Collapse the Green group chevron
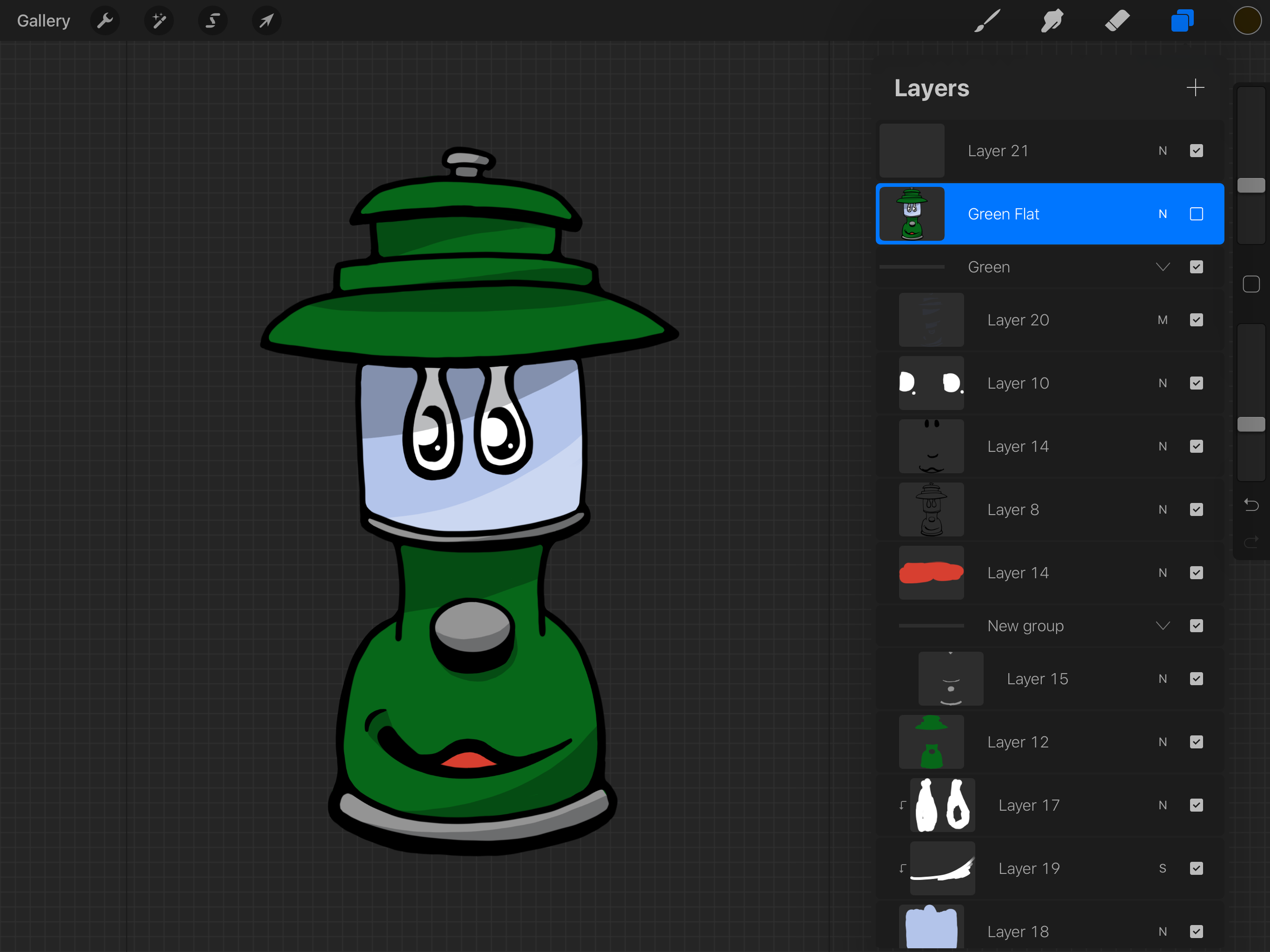The width and height of the screenshot is (1270, 952). (1163, 267)
